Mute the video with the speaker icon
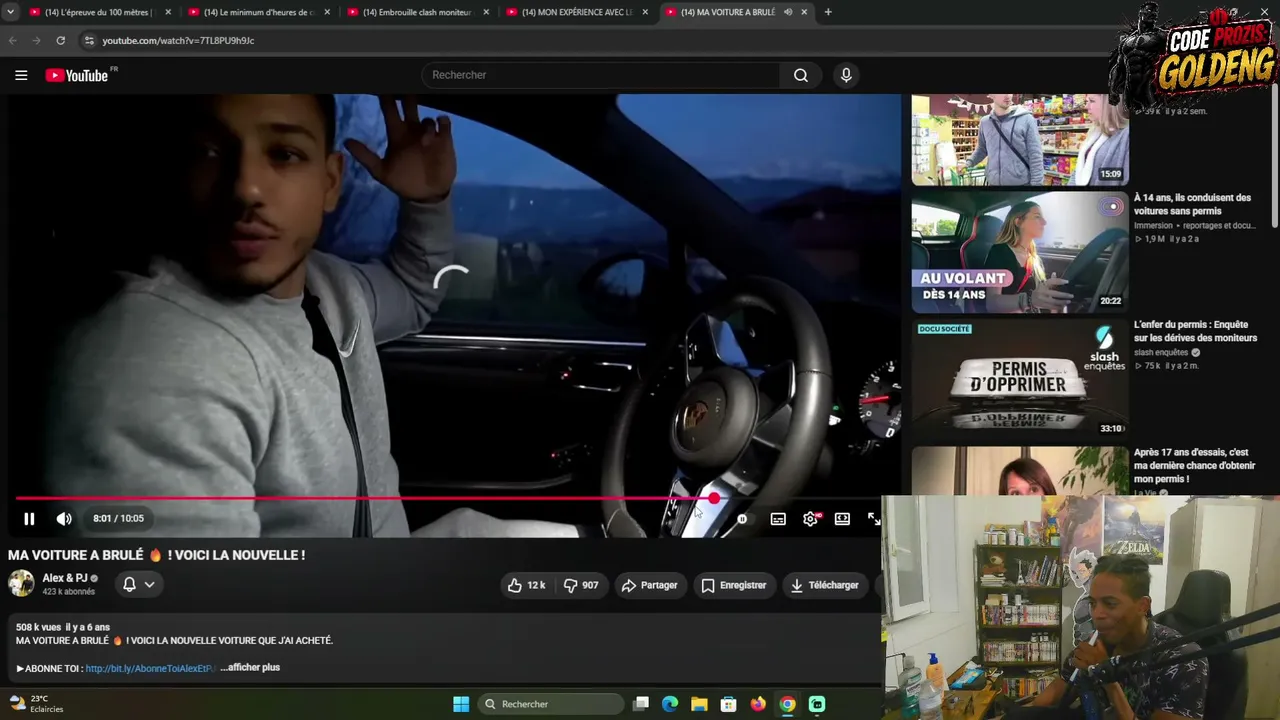The height and width of the screenshot is (720, 1280). (64, 518)
